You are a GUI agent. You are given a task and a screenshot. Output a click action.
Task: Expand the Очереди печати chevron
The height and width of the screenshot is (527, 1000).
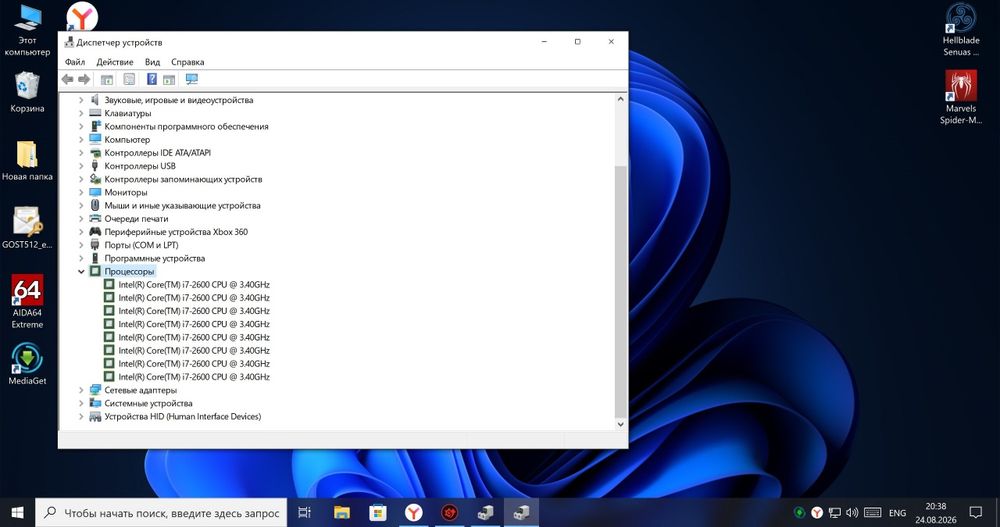pyautogui.click(x=81, y=219)
